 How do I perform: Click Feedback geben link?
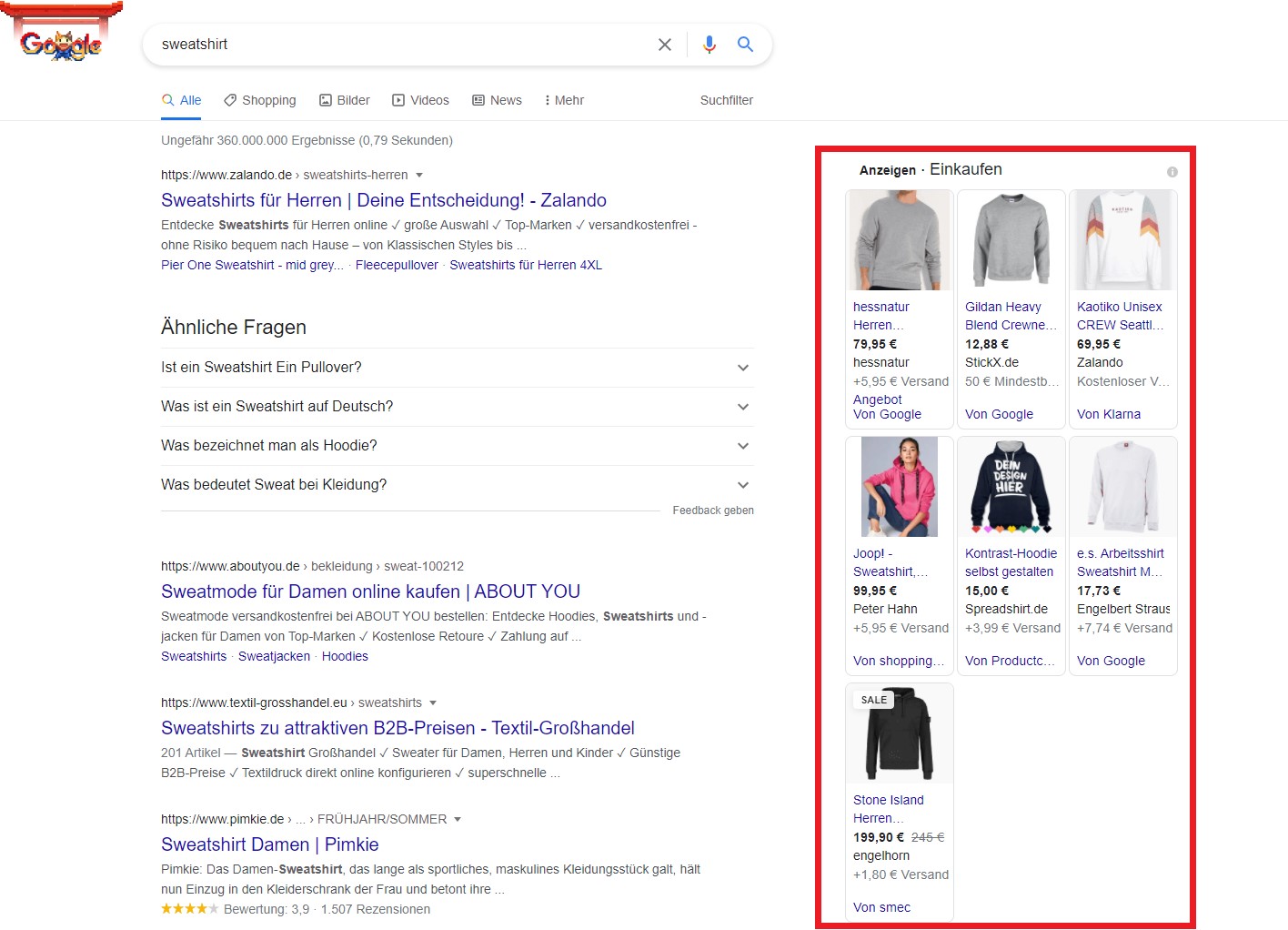coord(713,510)
